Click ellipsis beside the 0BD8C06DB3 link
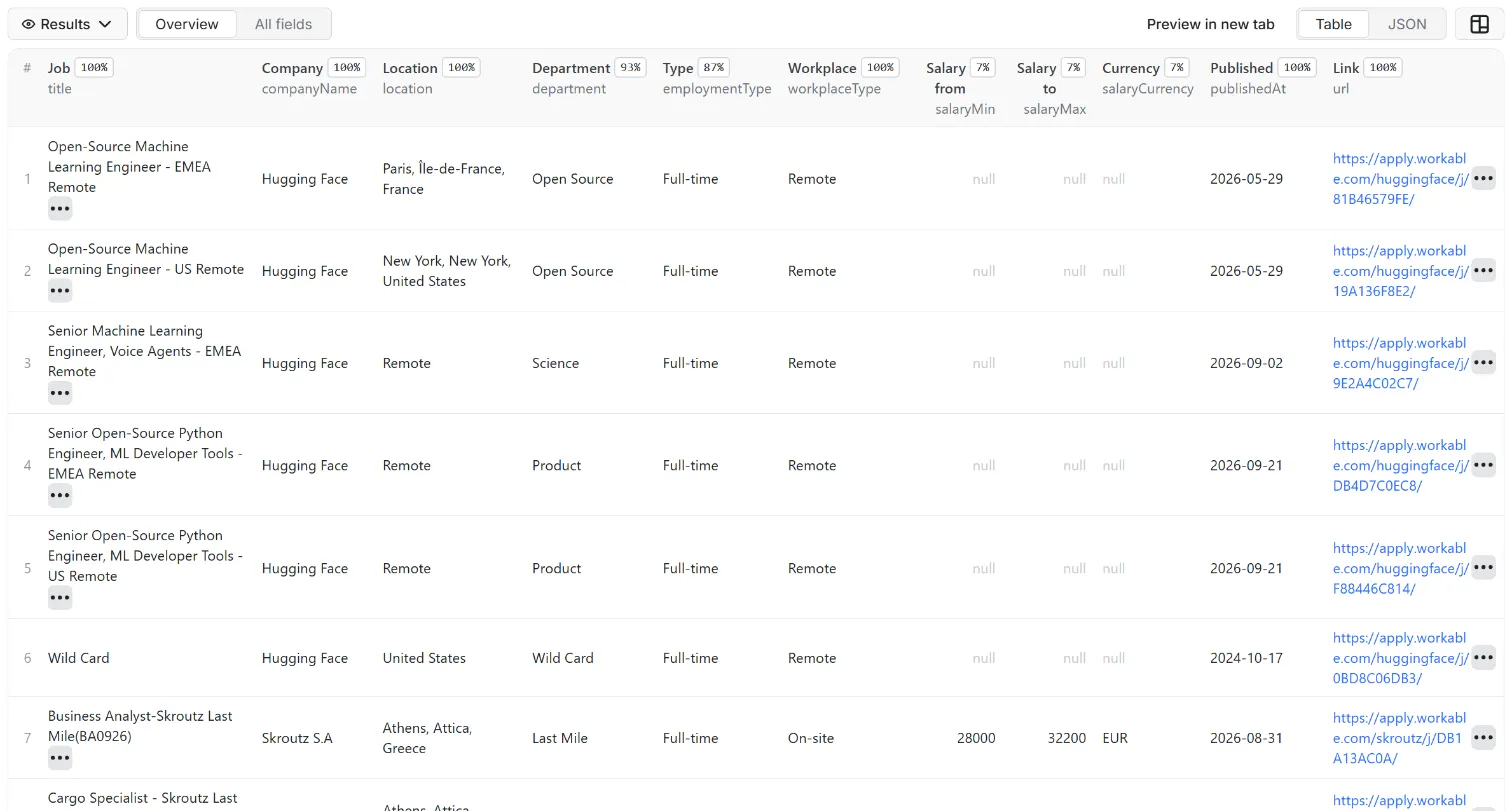Screen dimensions: 1512x811 [x=1484, y=658]
